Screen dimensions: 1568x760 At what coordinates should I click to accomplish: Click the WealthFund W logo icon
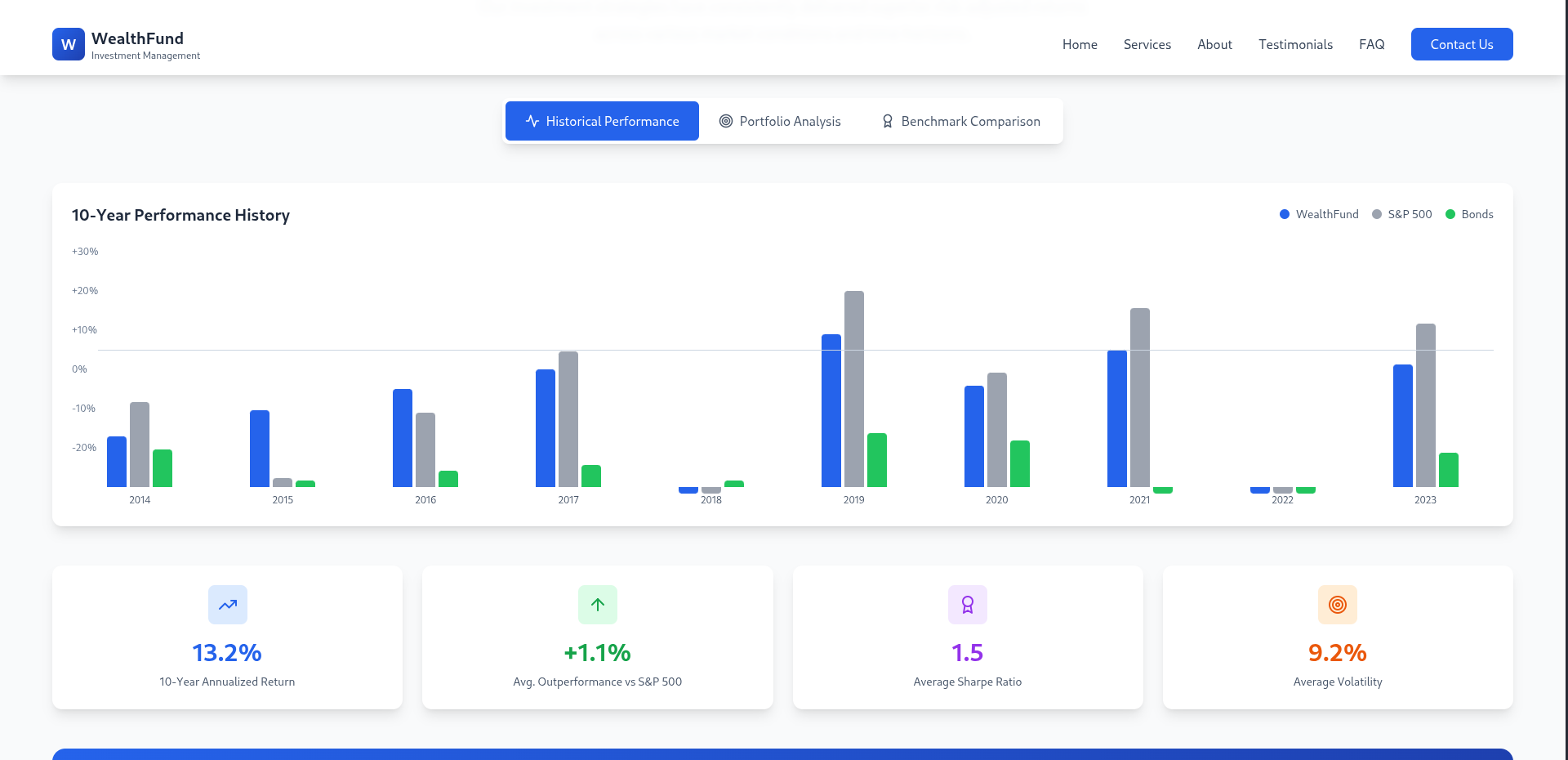click(69, 44)
